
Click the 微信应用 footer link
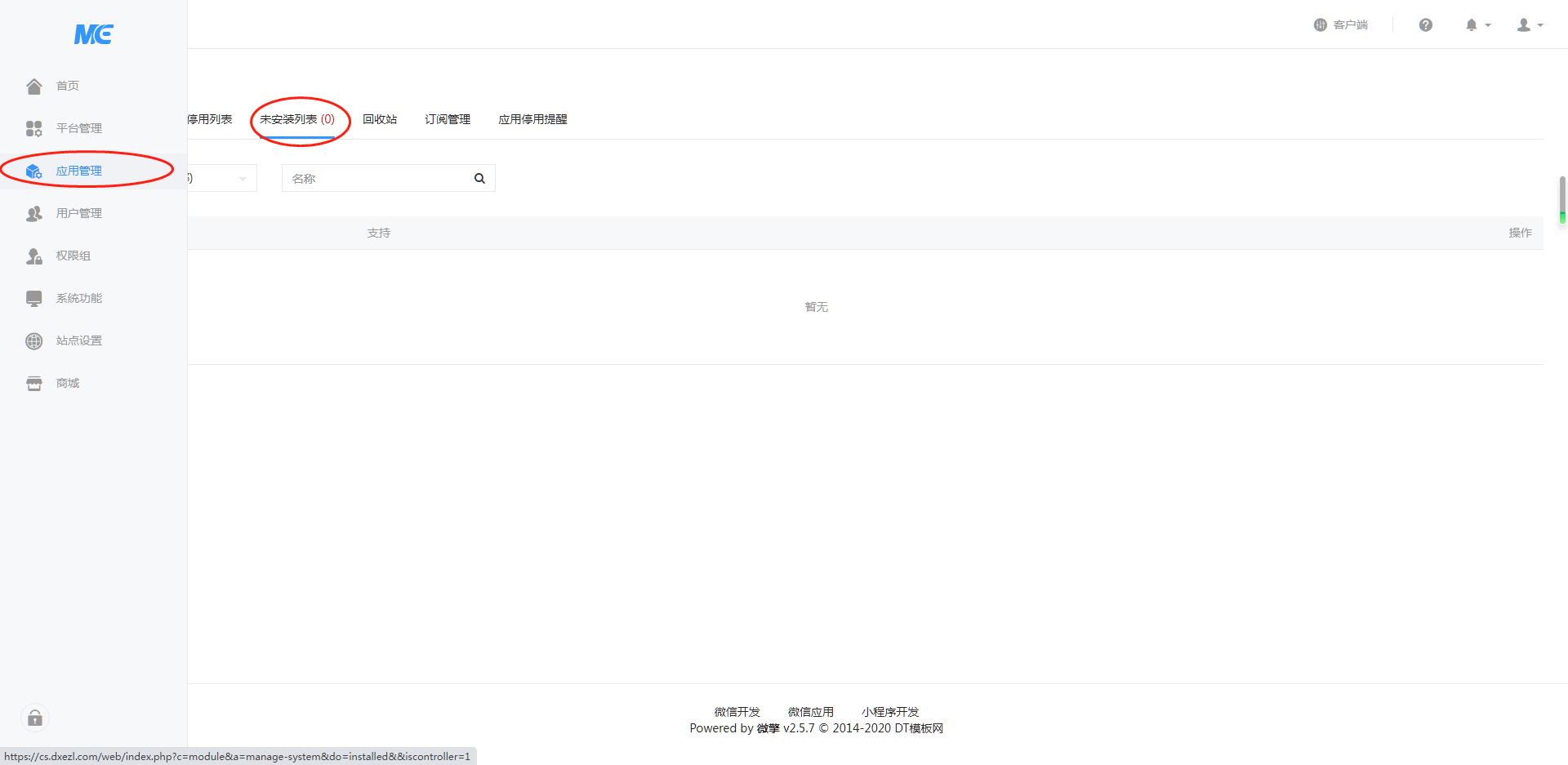tap(810, 712)
